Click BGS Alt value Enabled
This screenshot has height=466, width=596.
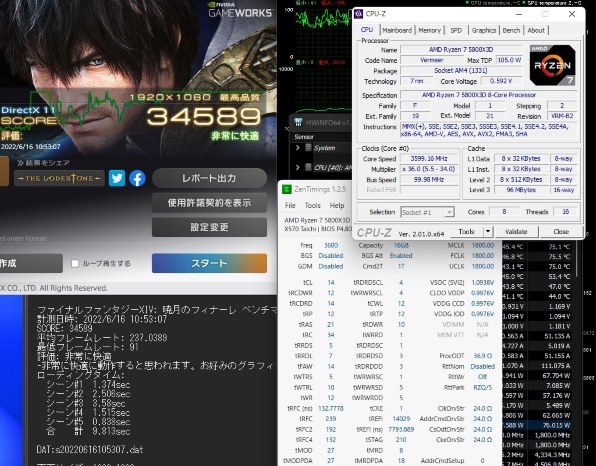click(x=401, y=256)
